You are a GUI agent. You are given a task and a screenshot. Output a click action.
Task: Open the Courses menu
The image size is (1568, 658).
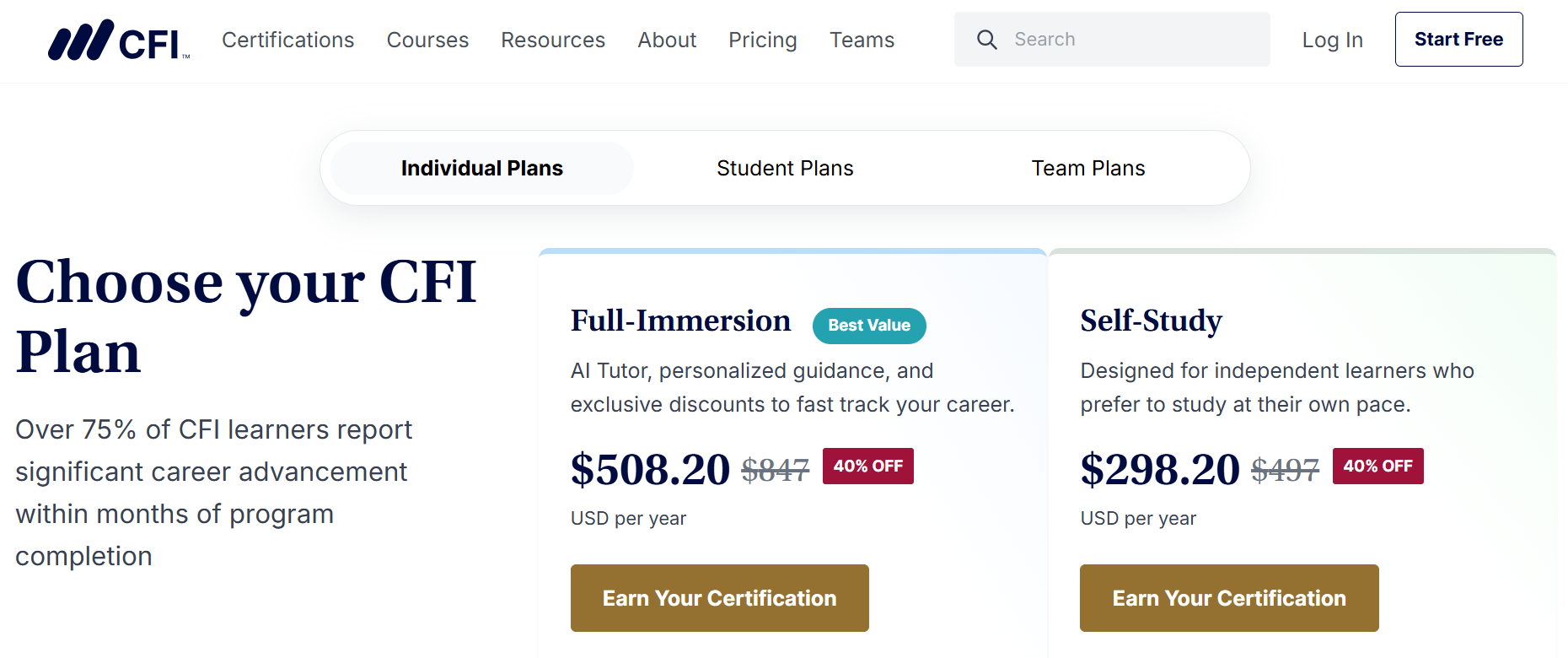point(427,40)
